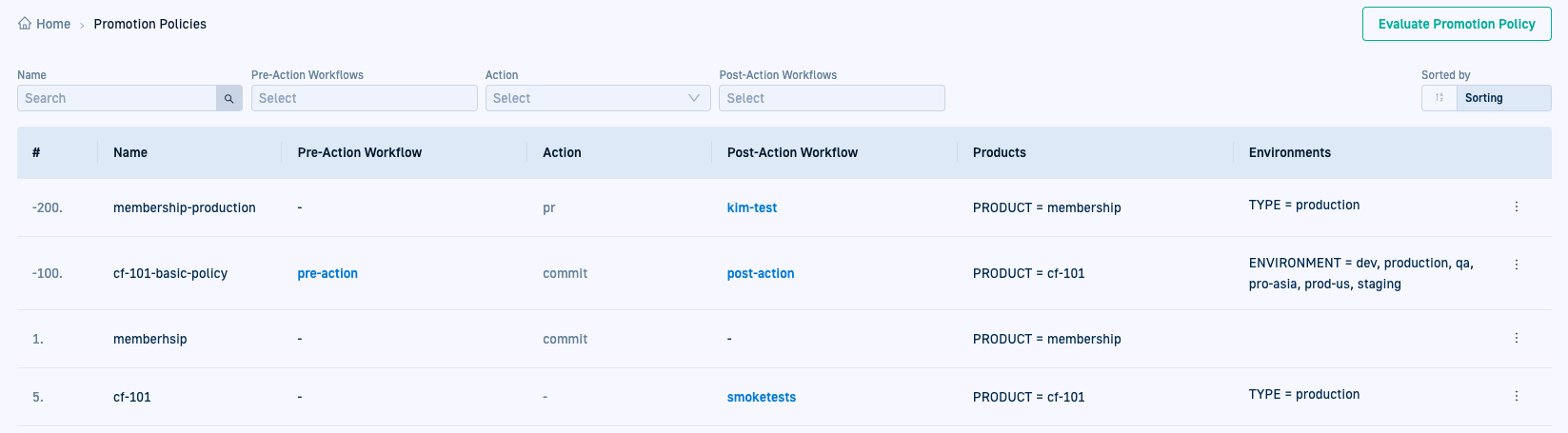Click the Name column header
The image size is (1568, 433).
pyautogui.click(x=130, y=152)
